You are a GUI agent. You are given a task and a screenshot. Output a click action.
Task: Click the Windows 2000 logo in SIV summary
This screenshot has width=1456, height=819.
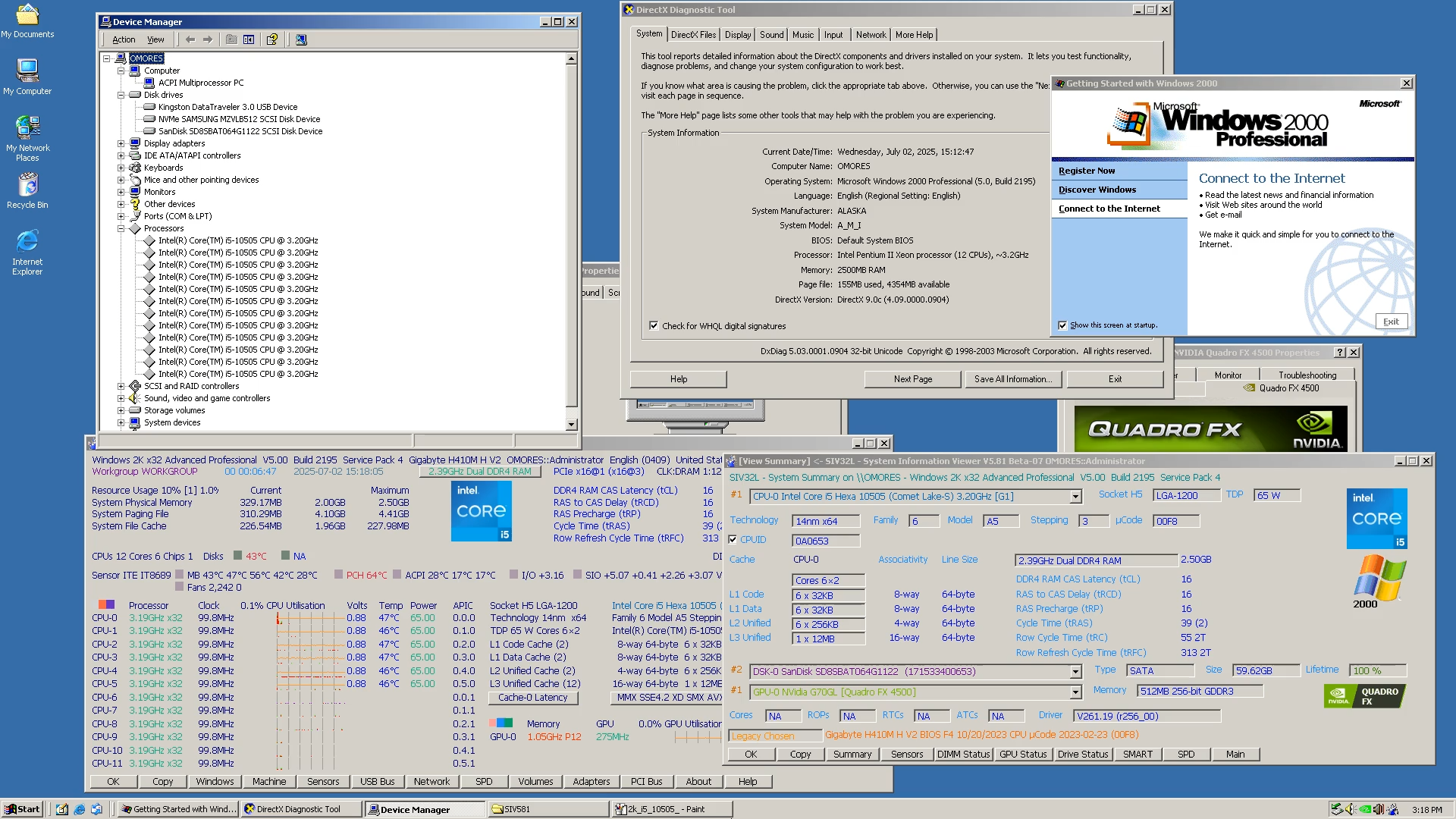click(1379, 582)
